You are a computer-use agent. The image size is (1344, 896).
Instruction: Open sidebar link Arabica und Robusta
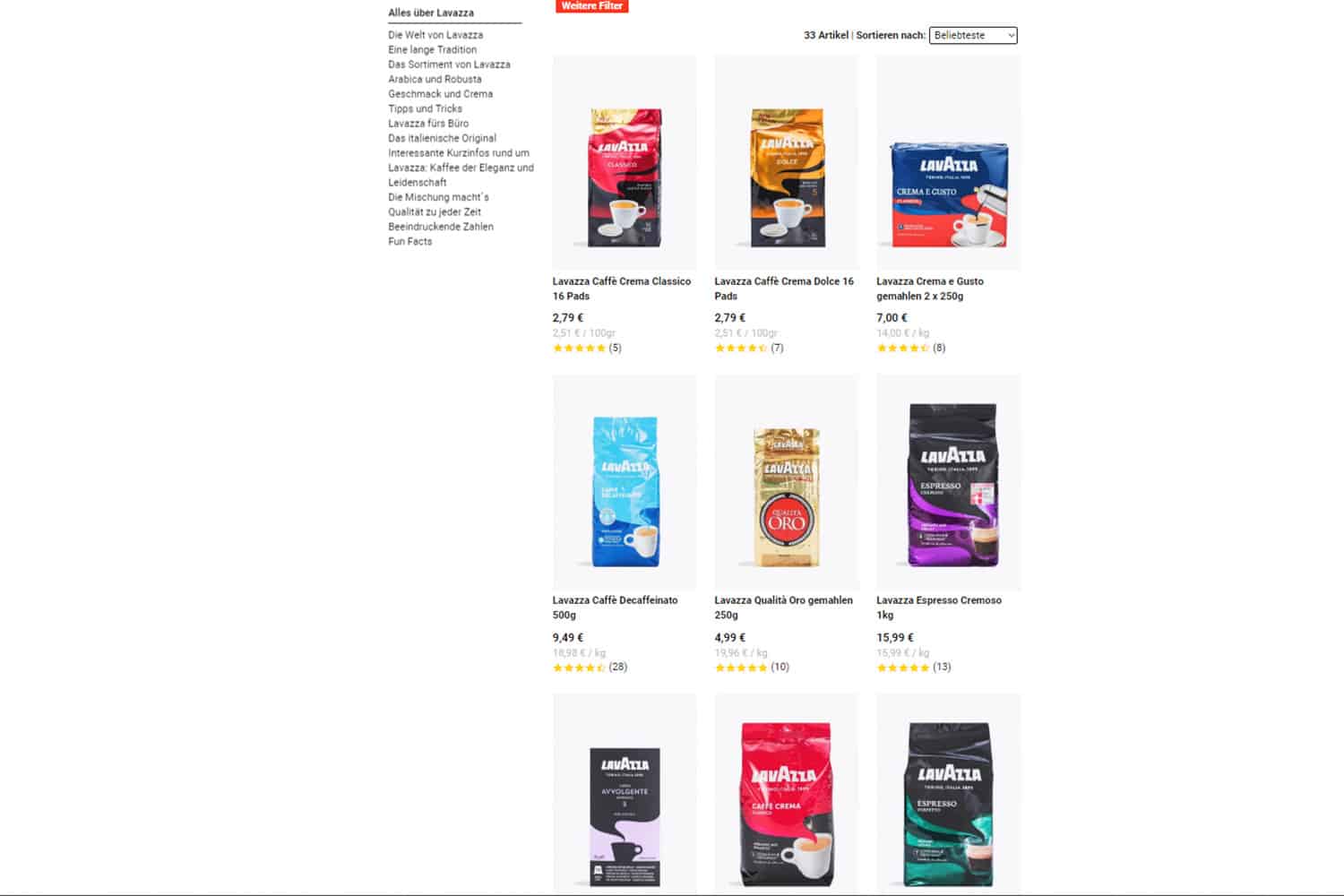tap(435, 79)
